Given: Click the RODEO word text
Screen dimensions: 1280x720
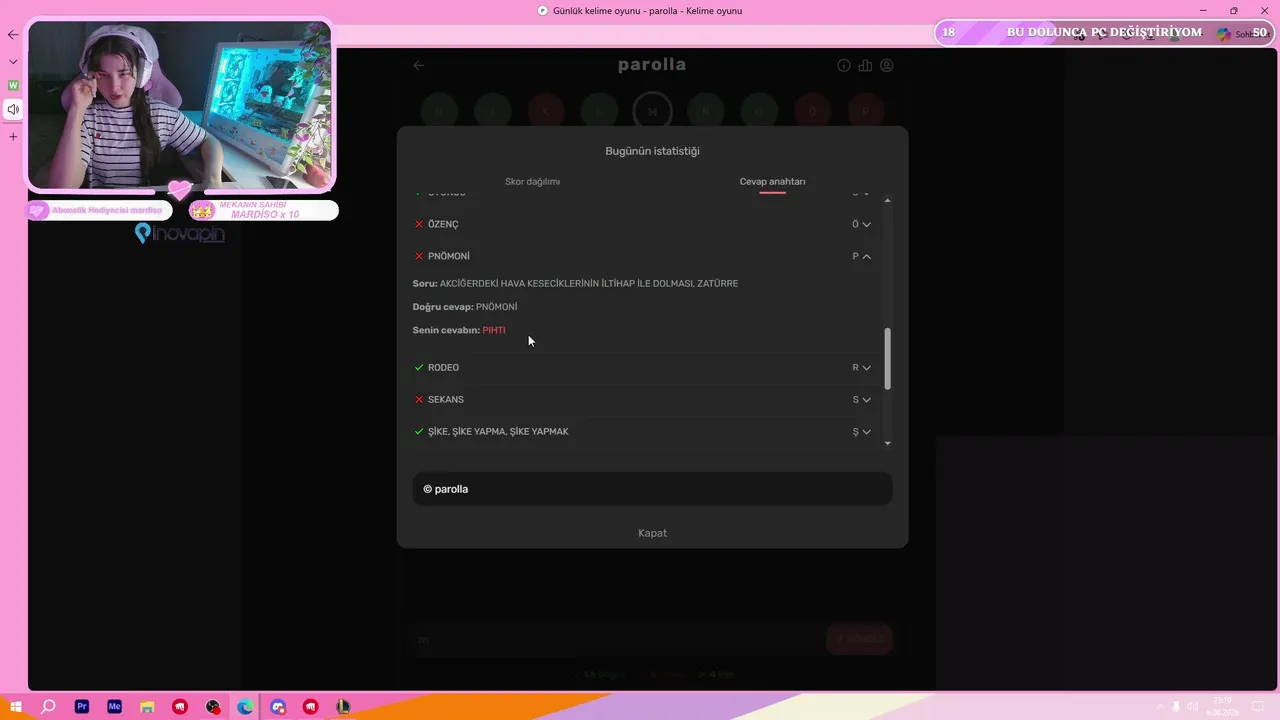Looking at the screenshot, I should pos(443,368).
